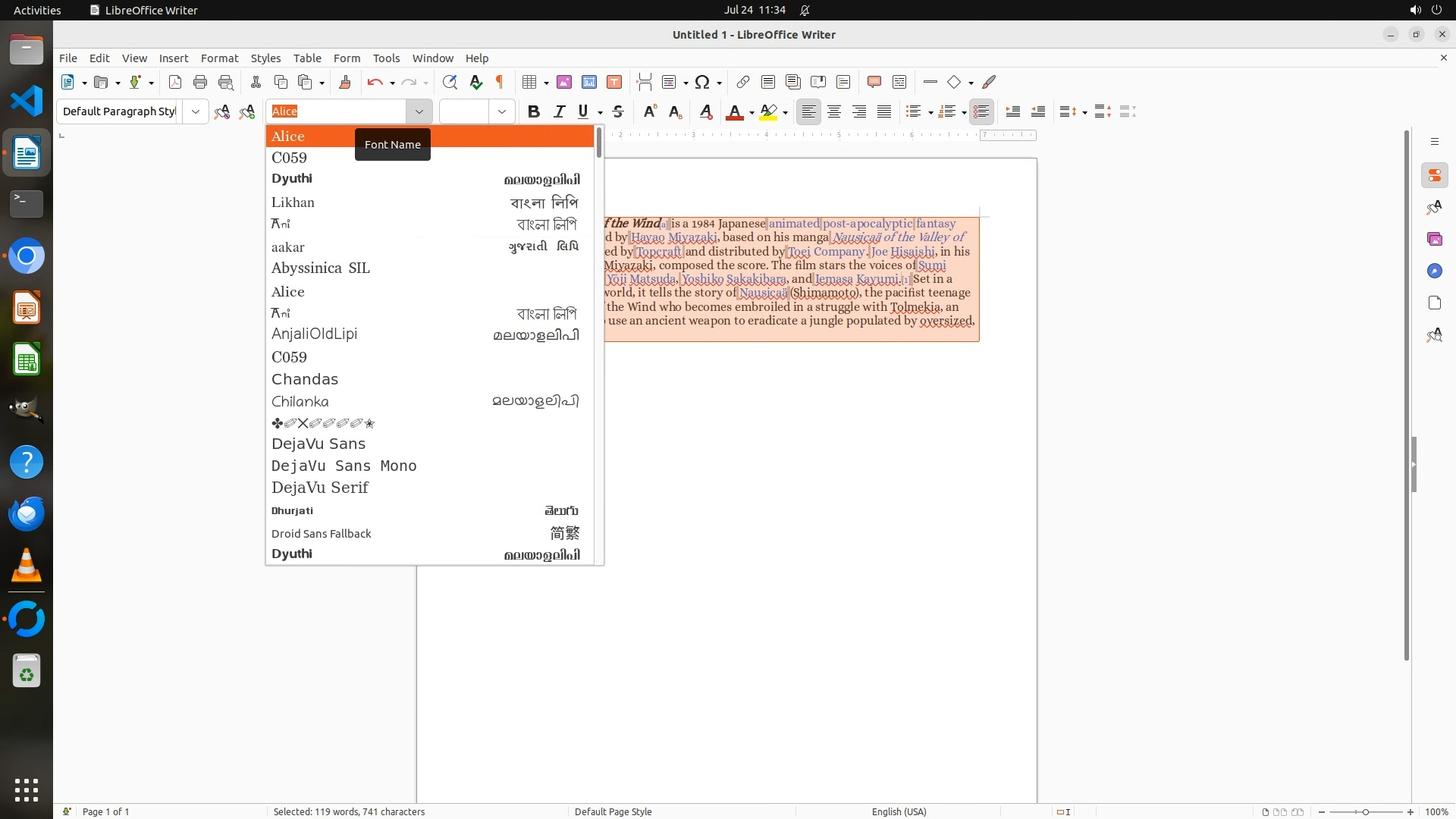Click the Clone Formatting paintbrush icon
Viewport: 1456px width, 819px height.
pos(344,82)
